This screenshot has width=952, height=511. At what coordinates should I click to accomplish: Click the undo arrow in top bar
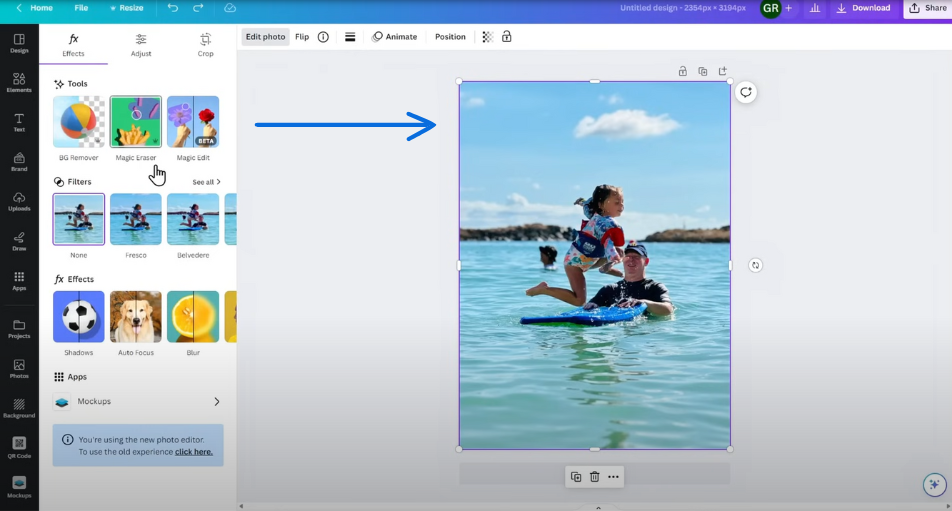tap(173, 8)
